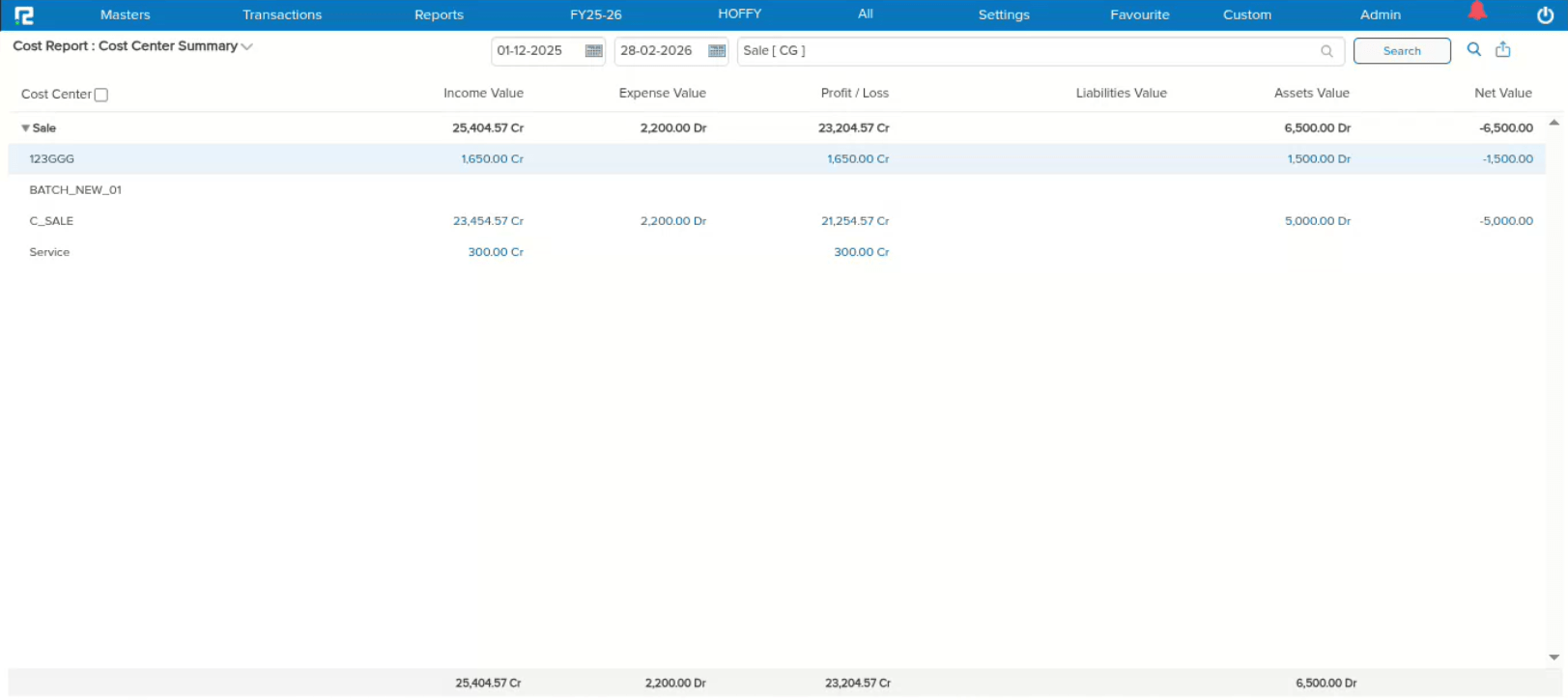Click the Profit / Loss column header
The width and height of the screenshot is (1568, 700).
click(x=855, y=94)
